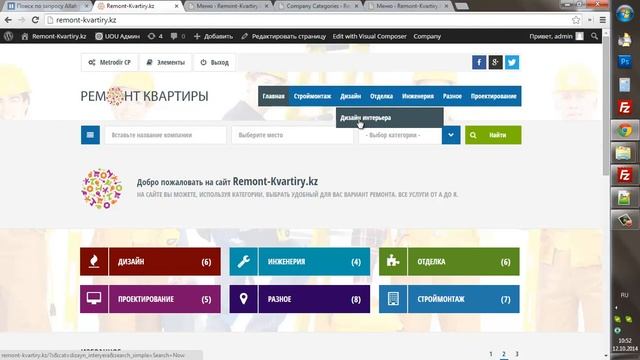Switch to the Company Categories browser tab
This screenshot has width=640, height=360.
coord(318,6)
